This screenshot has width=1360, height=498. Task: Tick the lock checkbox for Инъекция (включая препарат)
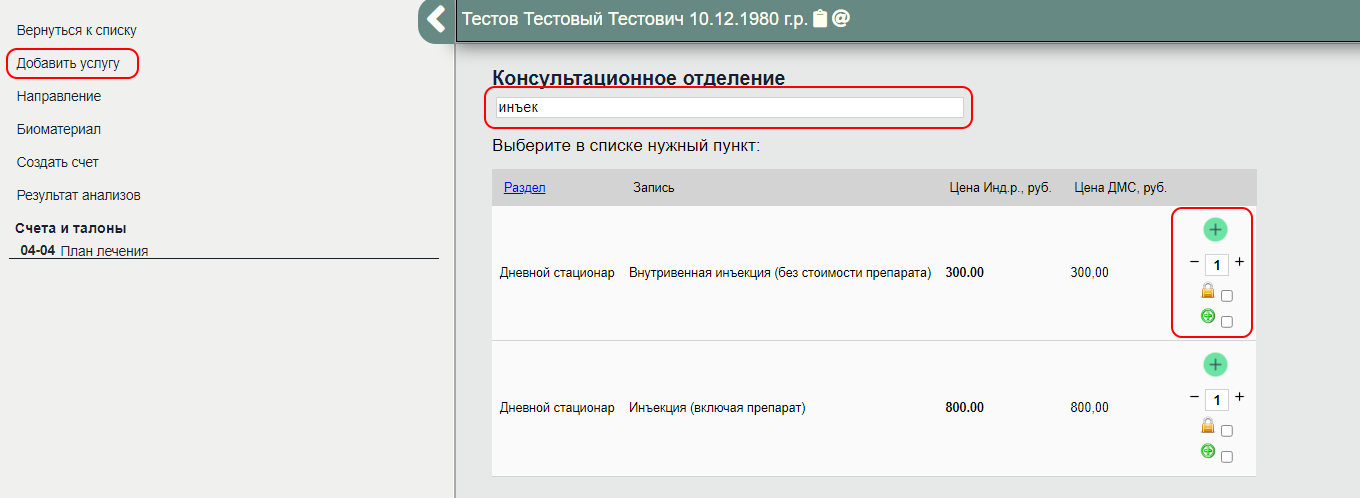pos(1227,431)
